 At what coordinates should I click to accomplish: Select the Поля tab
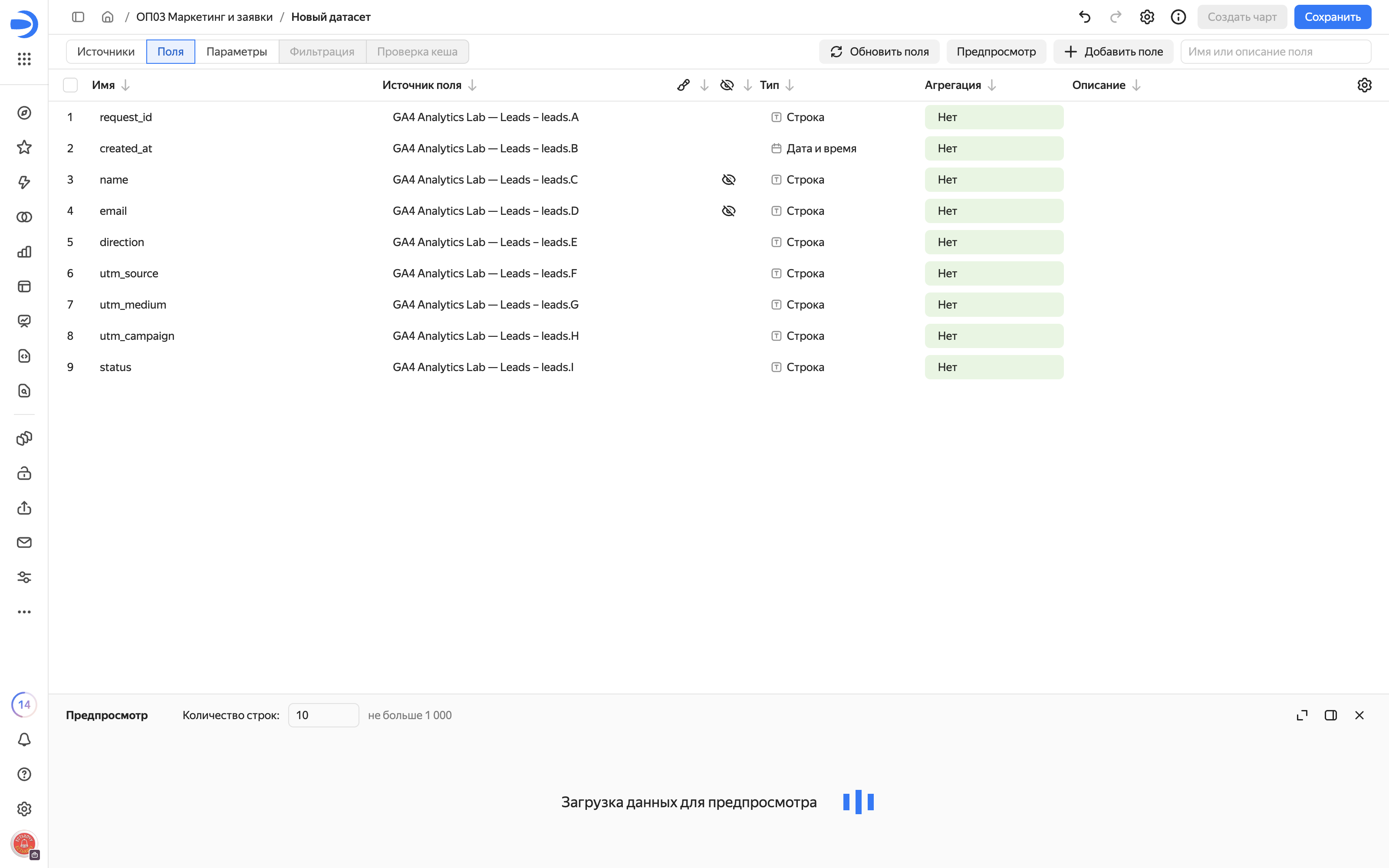(171, 52)
